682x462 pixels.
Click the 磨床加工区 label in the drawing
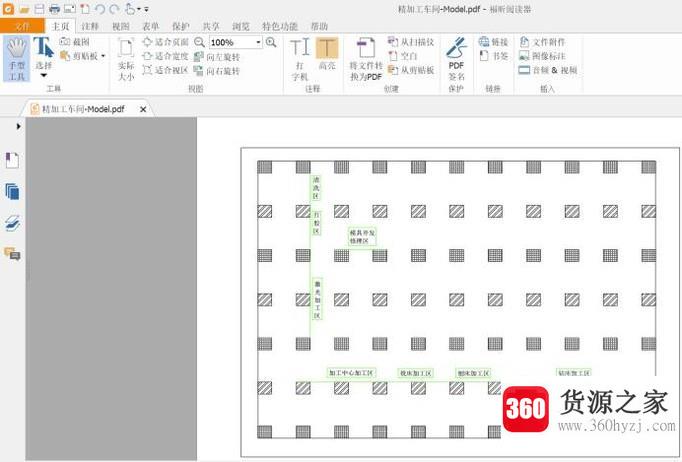(x=473, y=373)
